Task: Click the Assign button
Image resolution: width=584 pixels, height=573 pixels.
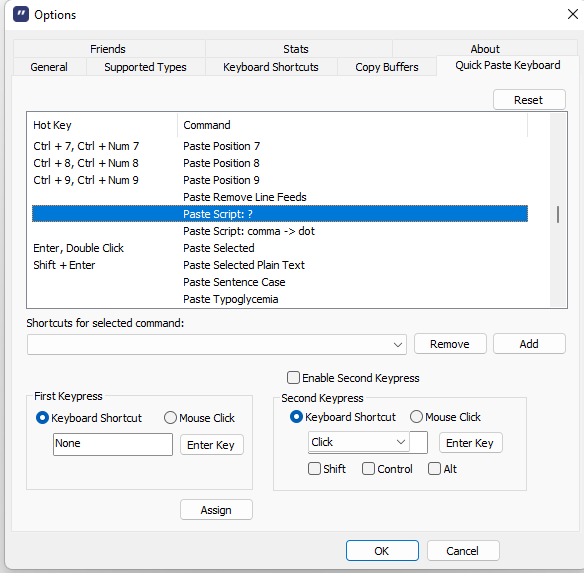Action: (216, 510)
